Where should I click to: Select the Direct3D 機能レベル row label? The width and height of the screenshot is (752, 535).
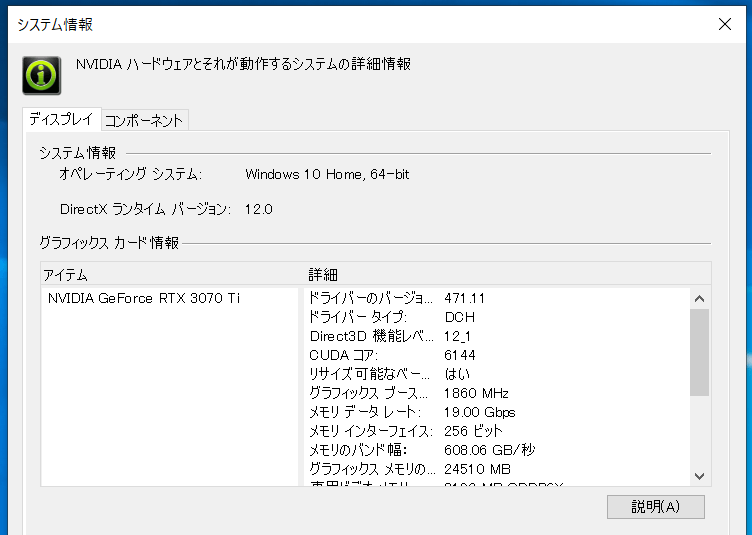(371, 336)
